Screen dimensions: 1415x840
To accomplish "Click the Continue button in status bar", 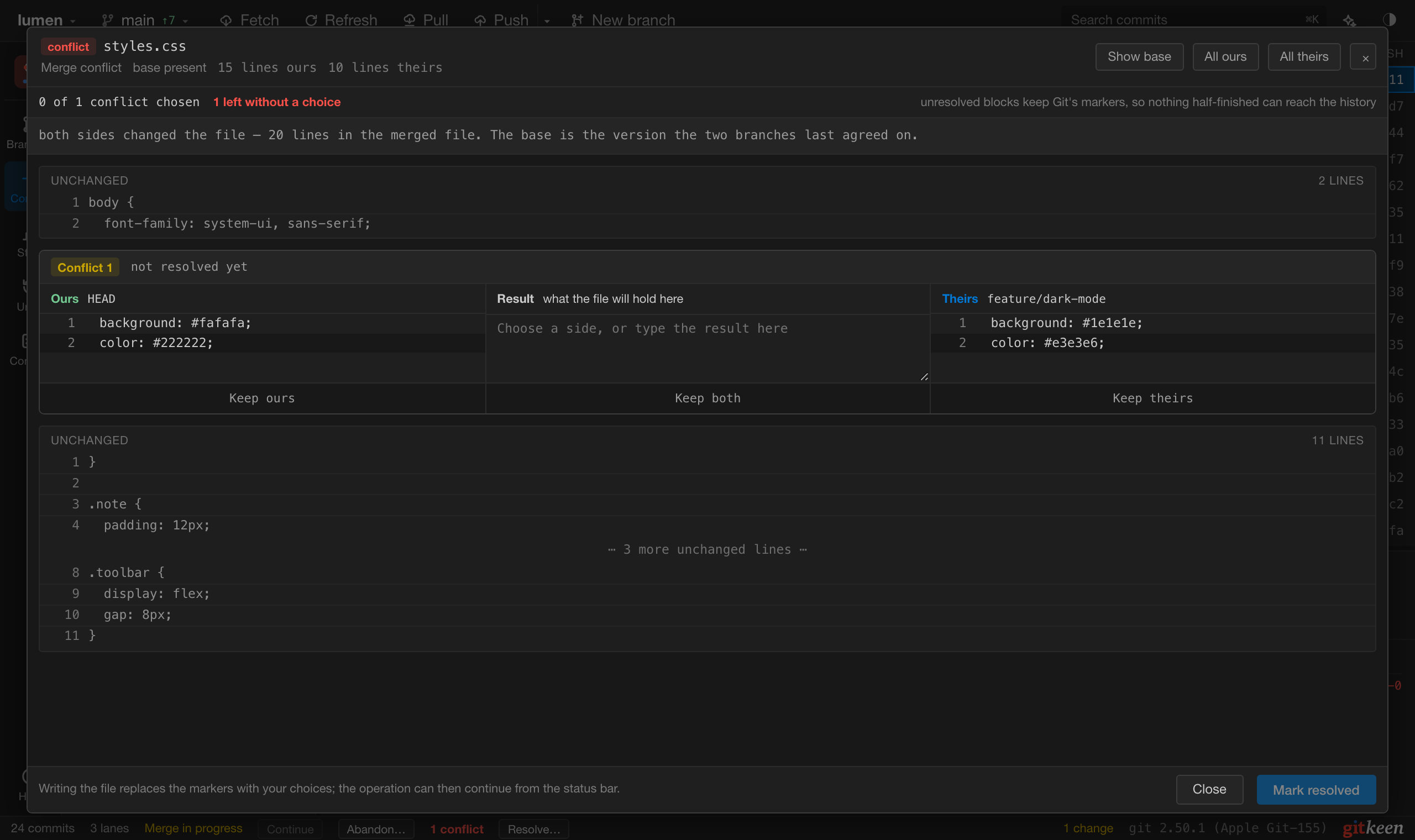I will click(x=290, y=830).
